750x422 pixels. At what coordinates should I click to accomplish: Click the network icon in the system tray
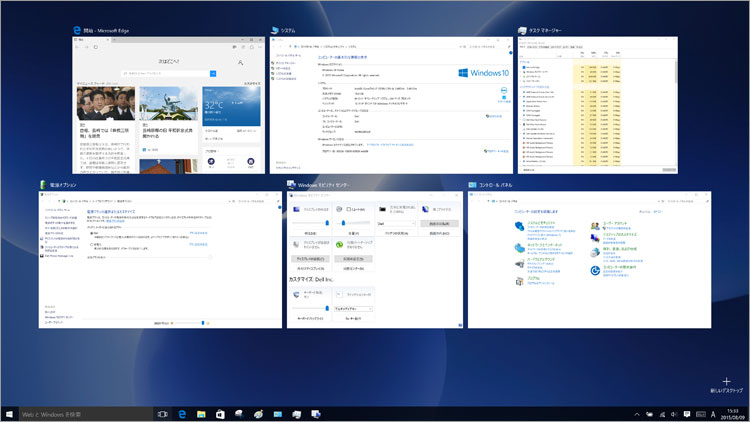(x=662, y=414)
